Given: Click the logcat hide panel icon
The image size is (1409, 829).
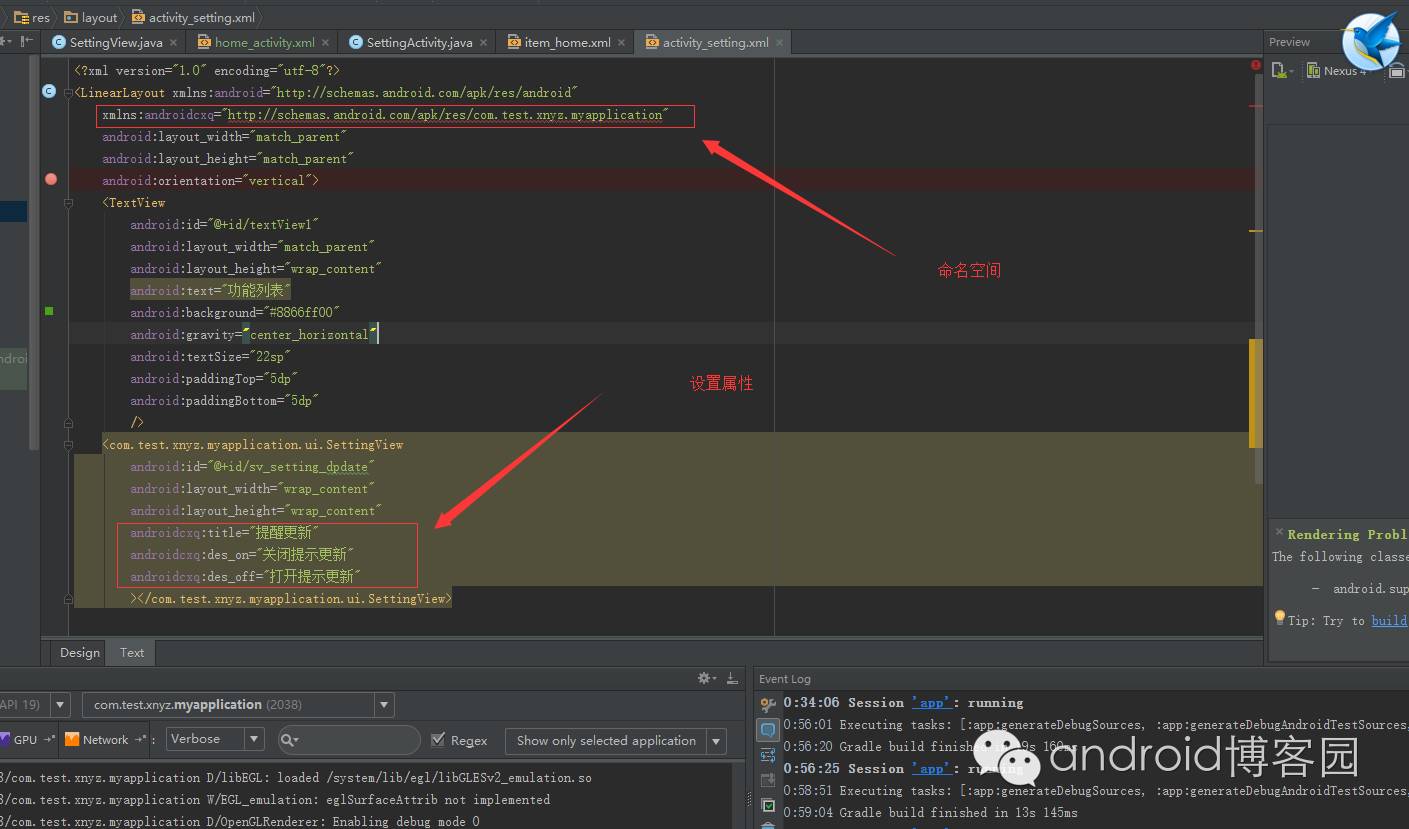Looking at the screenshot, I should (x=733, y=678).
